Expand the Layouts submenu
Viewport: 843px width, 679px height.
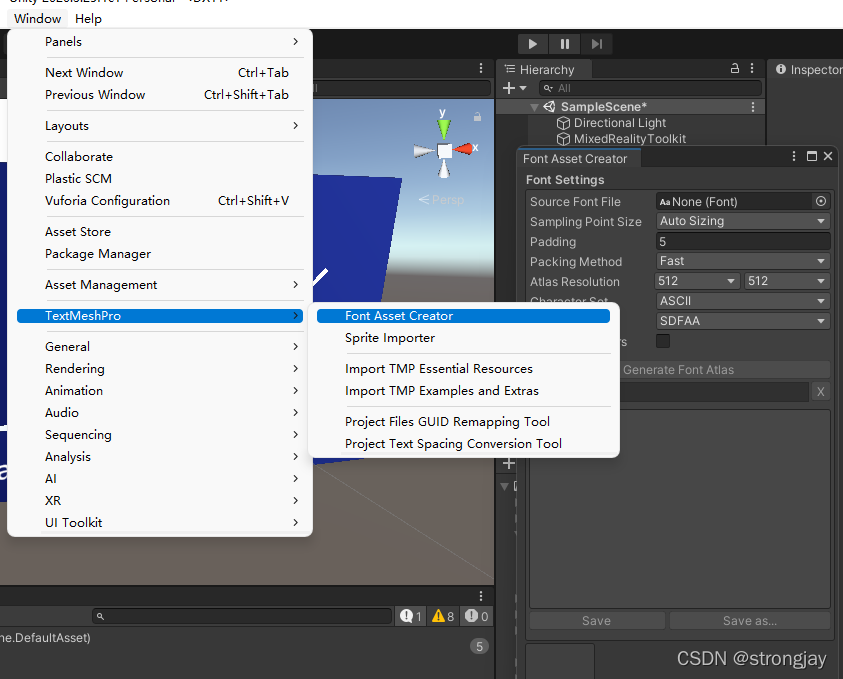coord(160,126)
